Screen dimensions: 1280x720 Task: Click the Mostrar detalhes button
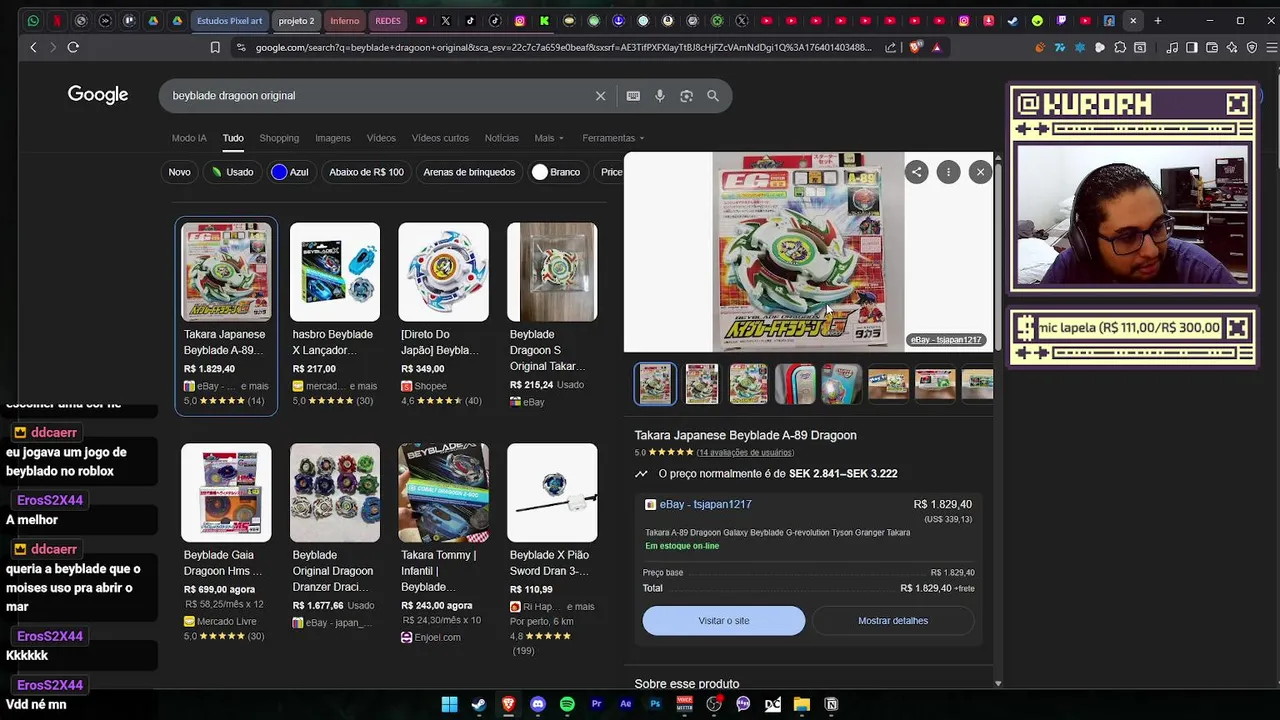(x=893, y=621)
